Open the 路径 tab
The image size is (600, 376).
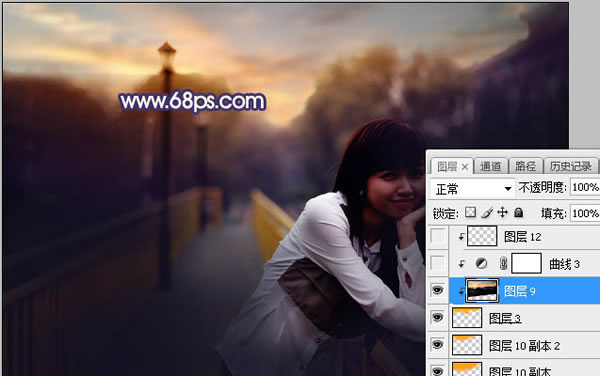point(525,166)
